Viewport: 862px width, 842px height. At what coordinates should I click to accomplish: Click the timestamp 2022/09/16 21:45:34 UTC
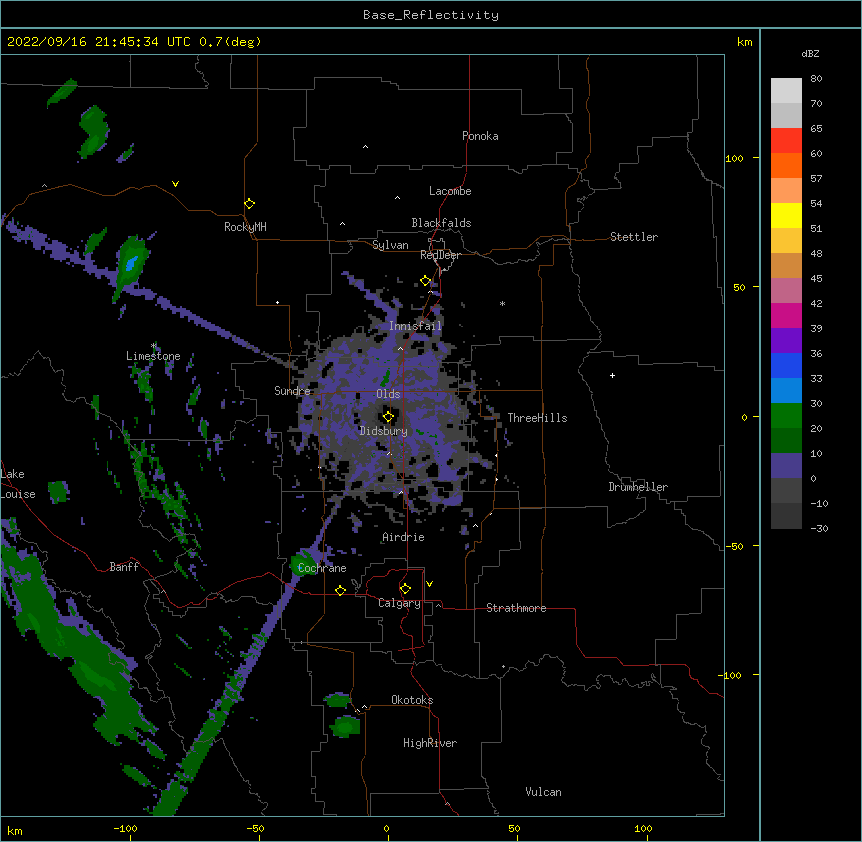pos(99,42)
